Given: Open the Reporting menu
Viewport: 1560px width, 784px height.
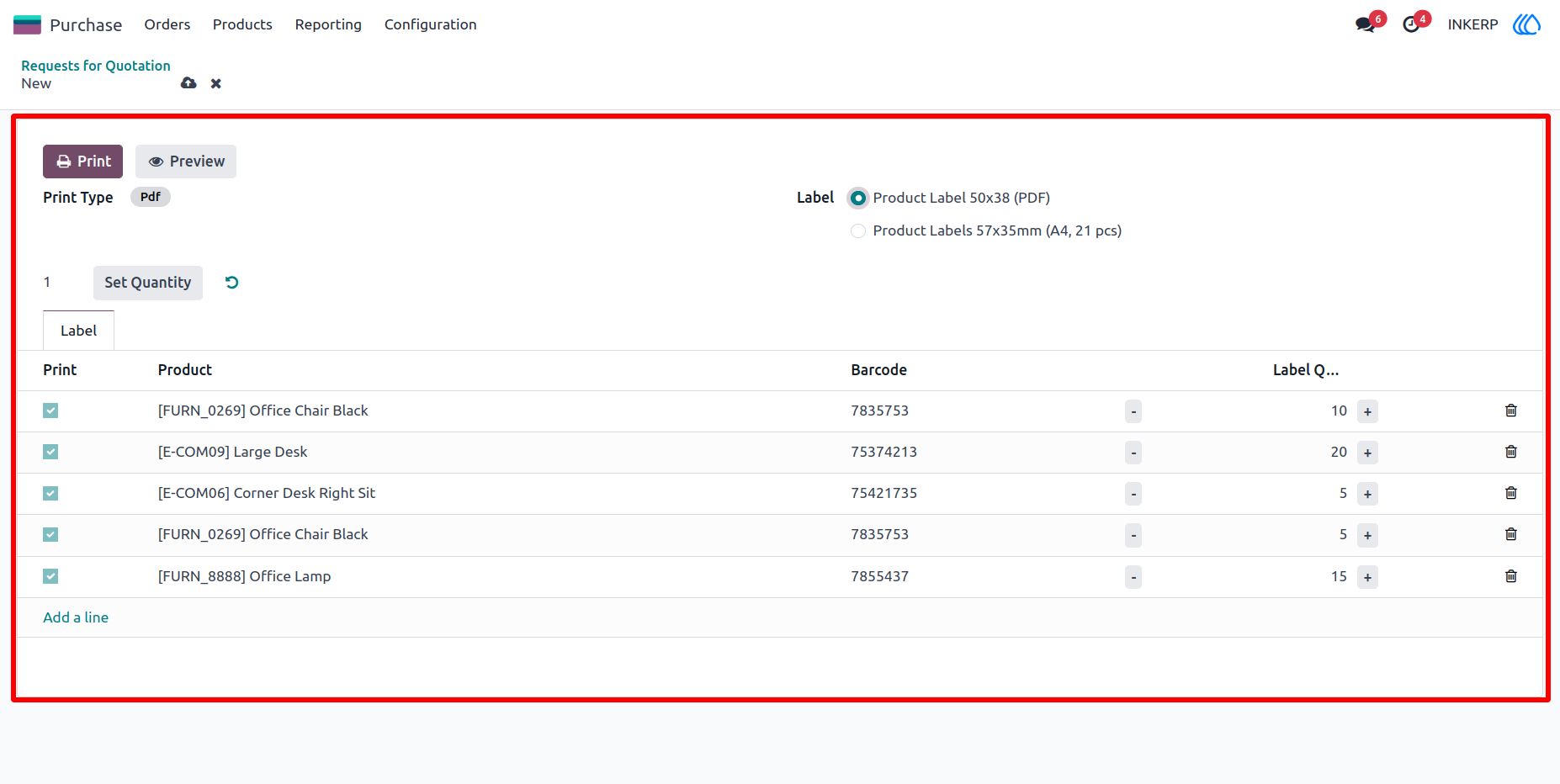Looking at the screenshot, I should click(x=328, y=24).
